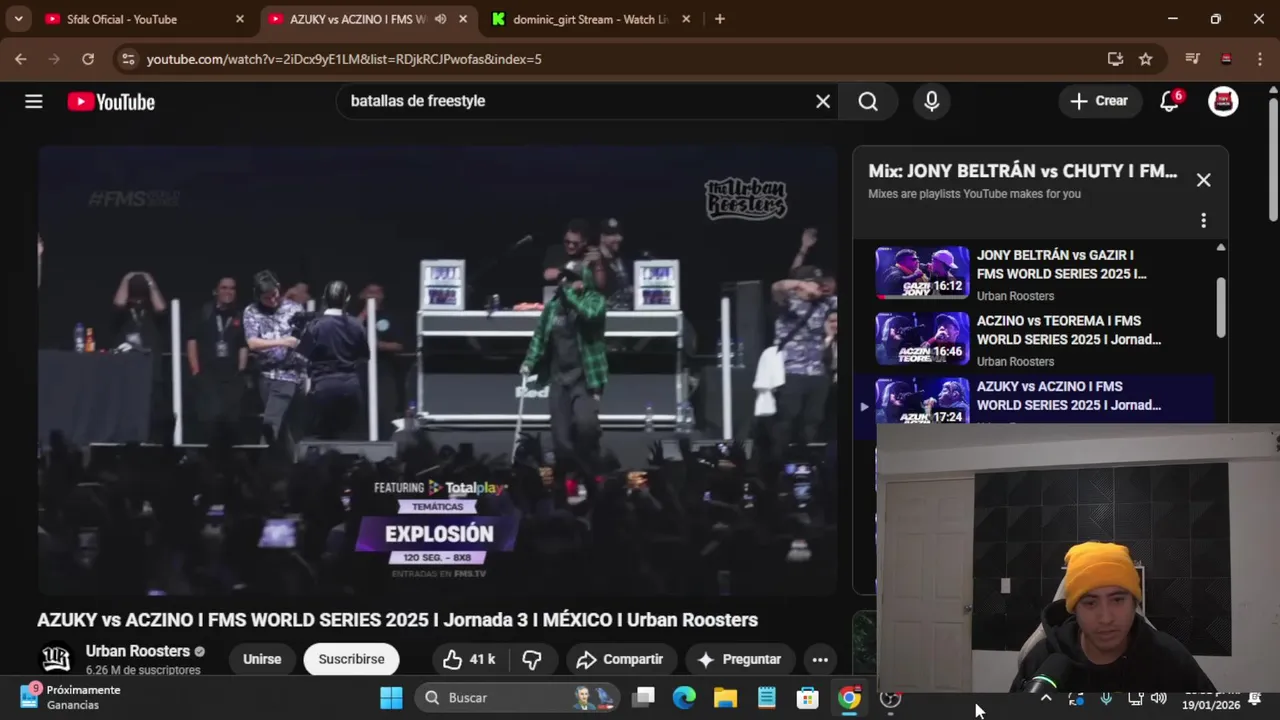Click the Suscribirse button
Viewport: 1280px width, 720px height.
[351, 659]
